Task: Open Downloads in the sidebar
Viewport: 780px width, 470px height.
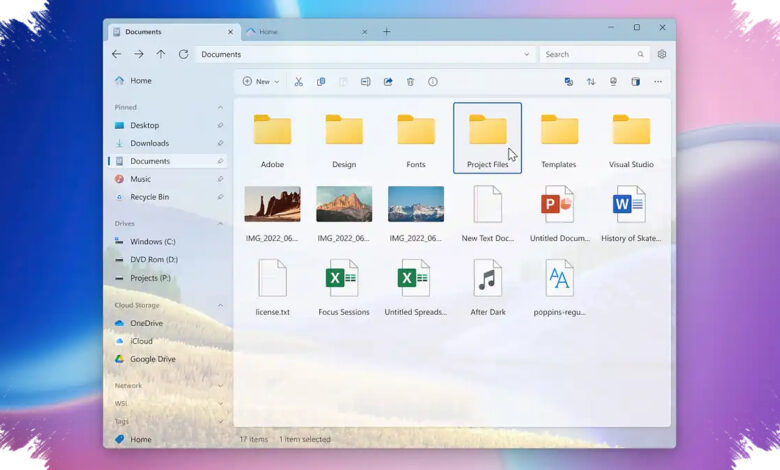Action: click(167, 143)
